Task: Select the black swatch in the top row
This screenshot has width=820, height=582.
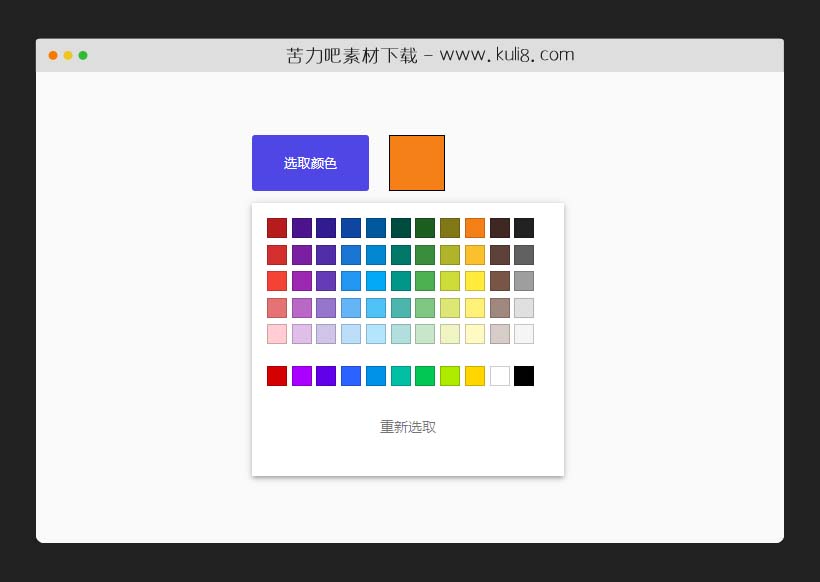Action: click(524, 227)
